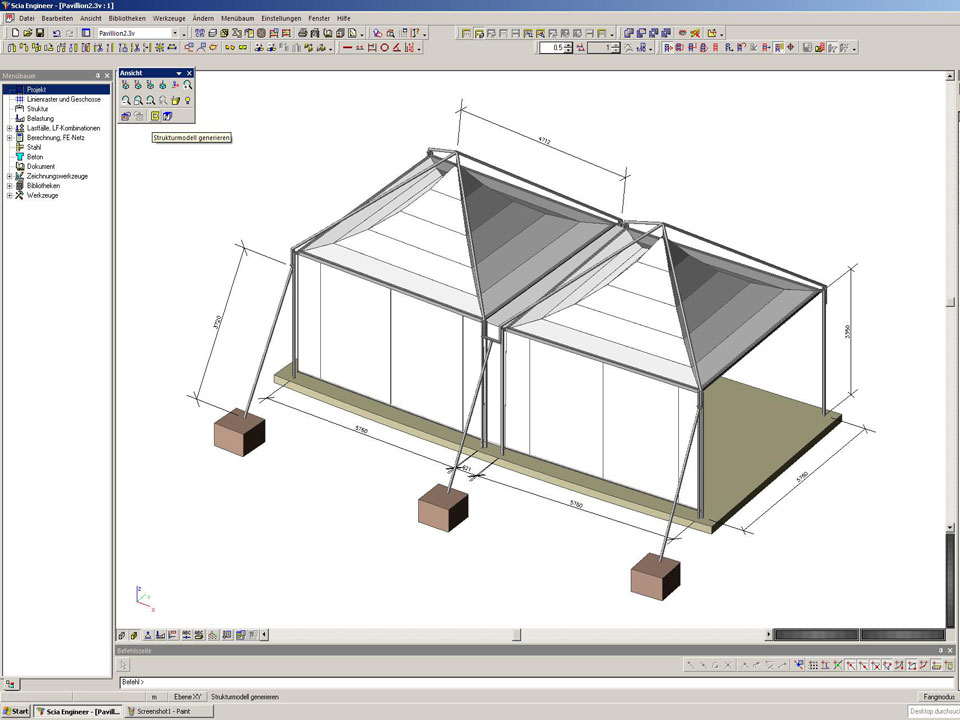Open the folder icon in main toolbar
The image size is (960, 720).
[26, 33]
